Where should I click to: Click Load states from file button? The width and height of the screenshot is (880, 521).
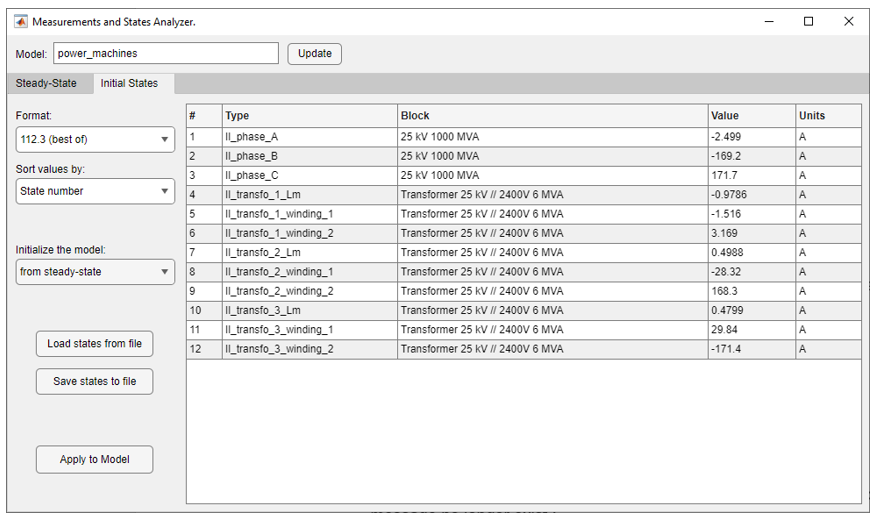click(x=94, y=344)
